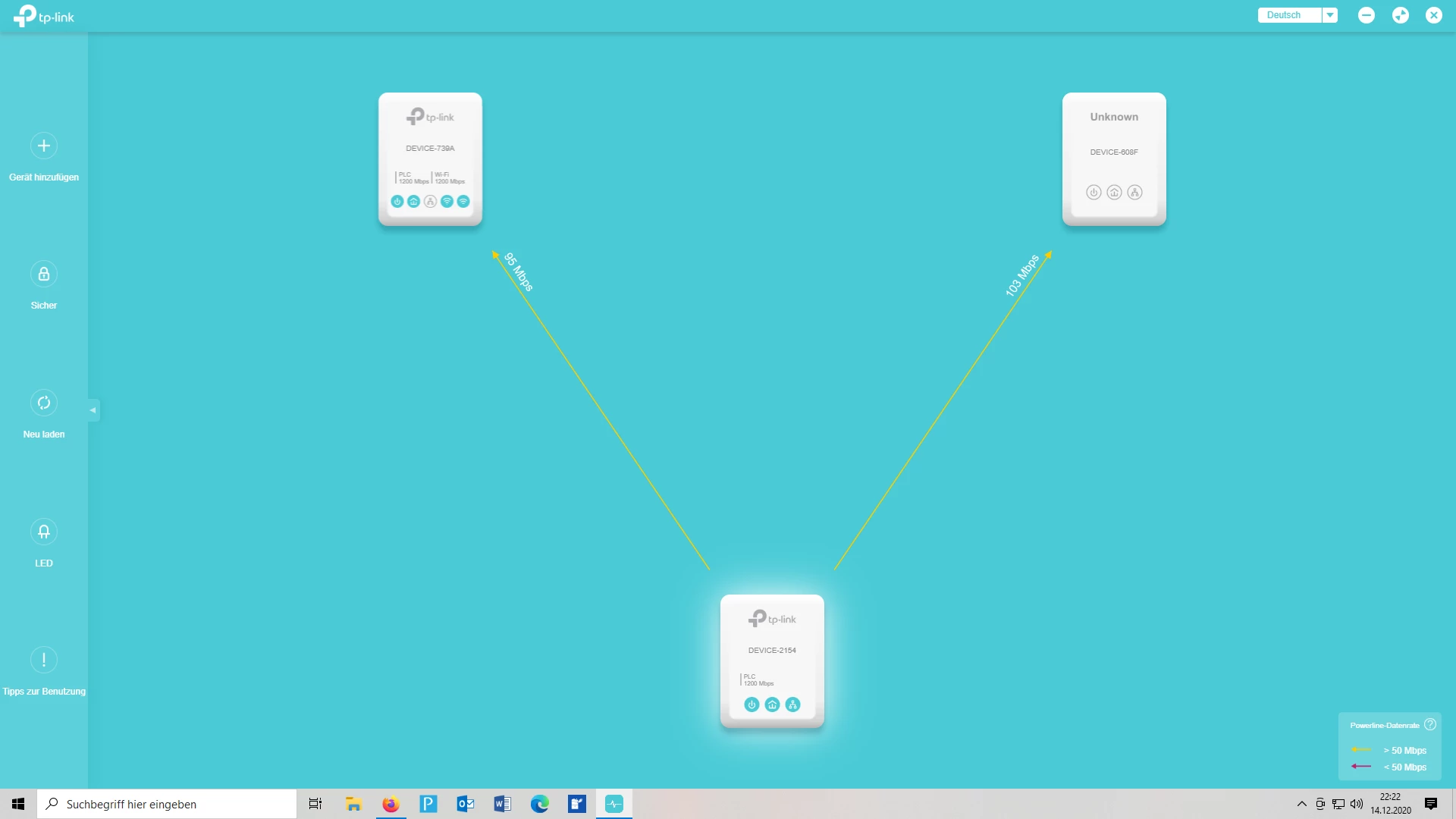This screenshot has width=1456, height=819.
Task: Click Powerline-Datenrate help question mark
Action: (1430, 724)
